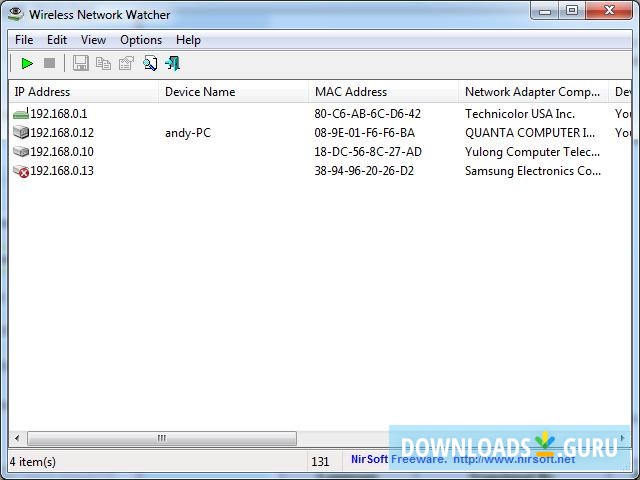Click MAC address 08-9E-01-F6-F6-BA
Viewport: 640px width, 480px height.
click(x=364, y=133)
